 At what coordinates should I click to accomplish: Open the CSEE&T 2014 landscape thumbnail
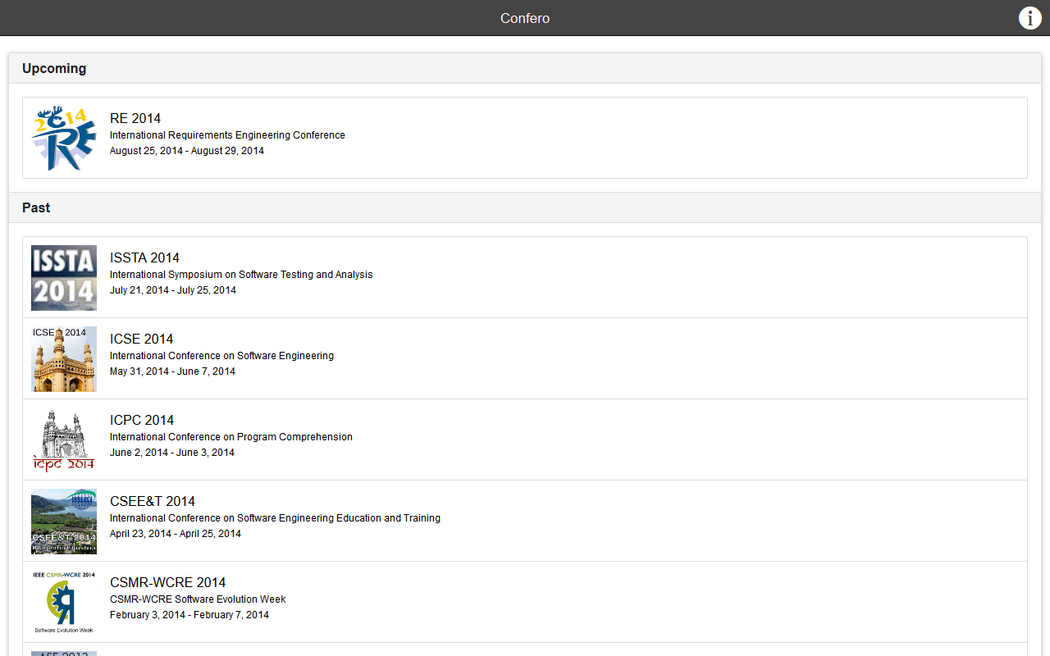tap(64, 521)
